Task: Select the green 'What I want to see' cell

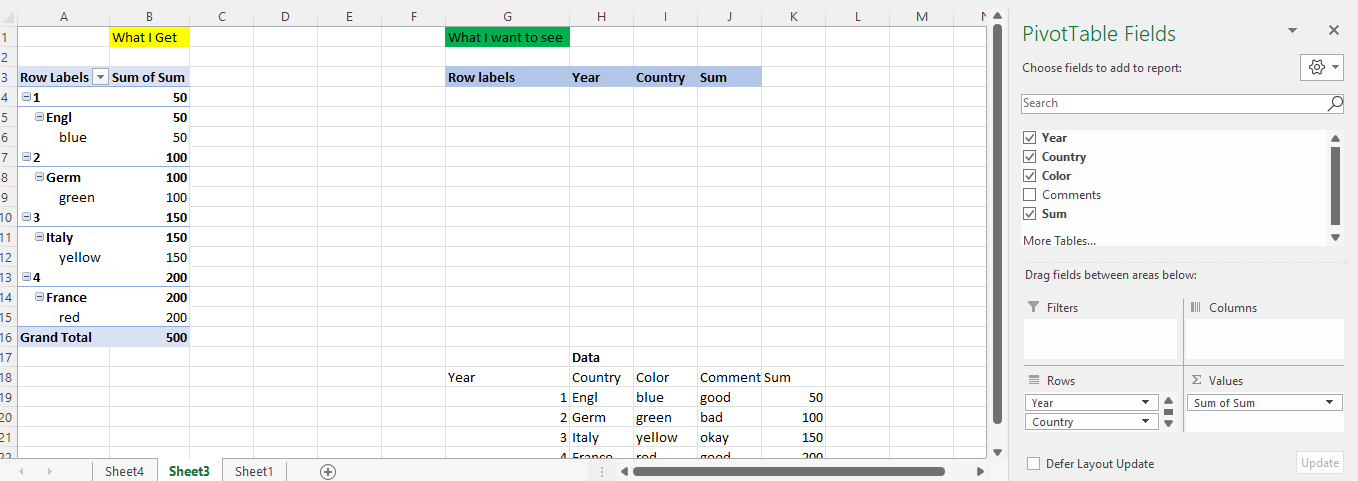Action: tap(507, 37)
